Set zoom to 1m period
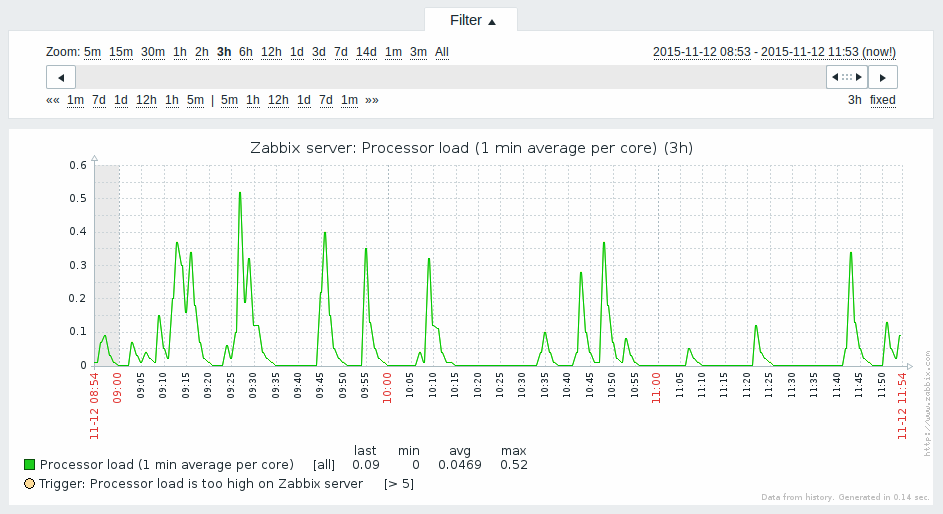 tap(393, 52)
